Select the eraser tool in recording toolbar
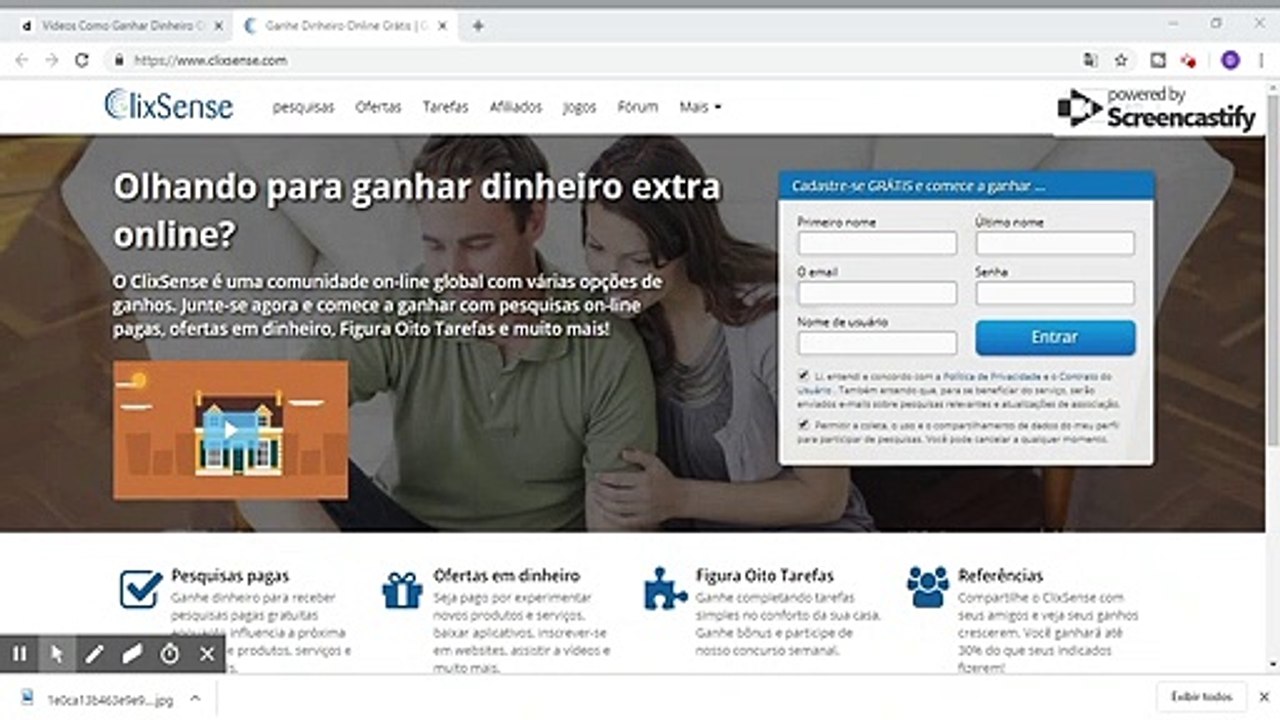1280x720 pixels. click(132, 654)
